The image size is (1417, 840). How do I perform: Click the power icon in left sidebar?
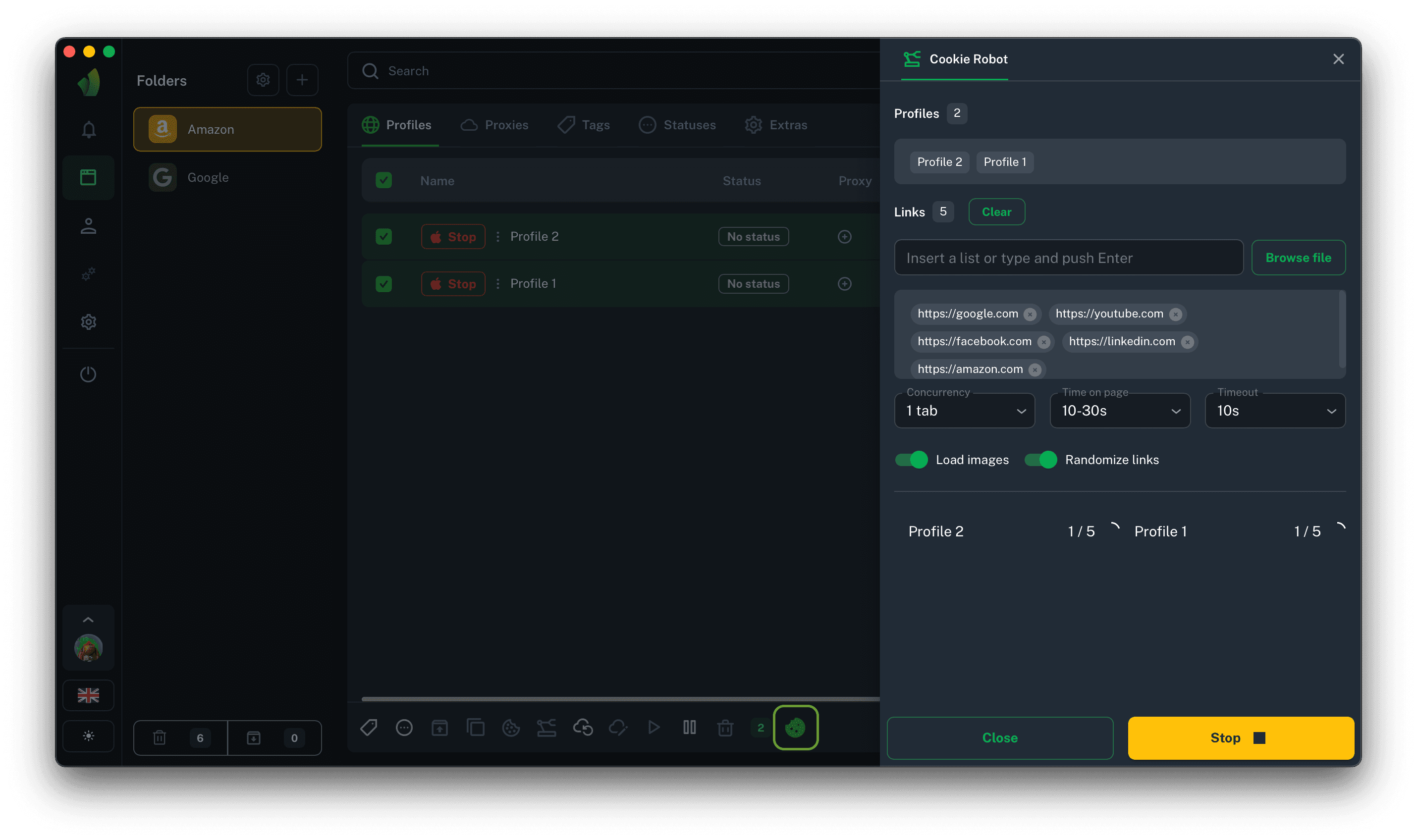[88, 374]
